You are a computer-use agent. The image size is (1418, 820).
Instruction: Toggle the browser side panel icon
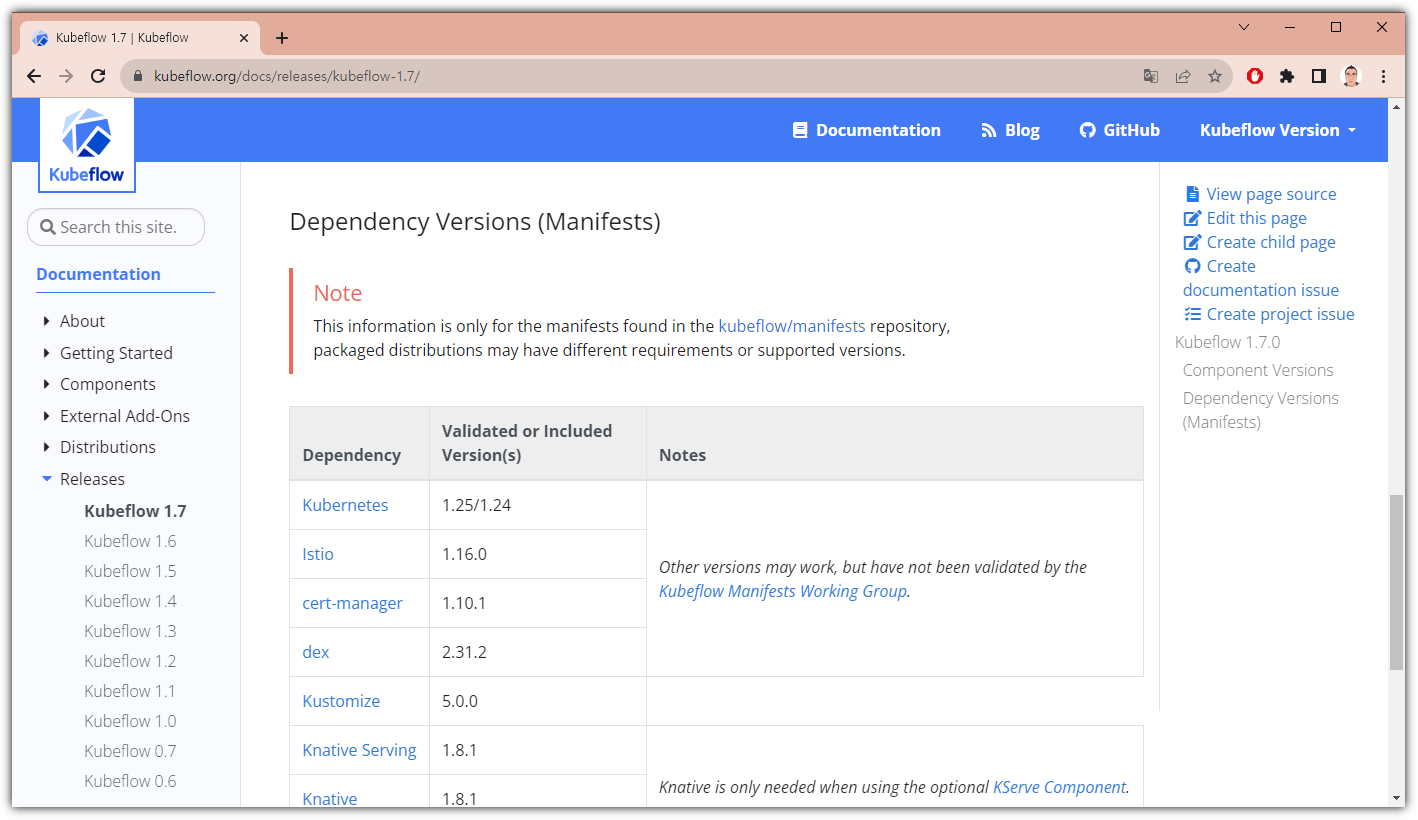coord(1319,76)
